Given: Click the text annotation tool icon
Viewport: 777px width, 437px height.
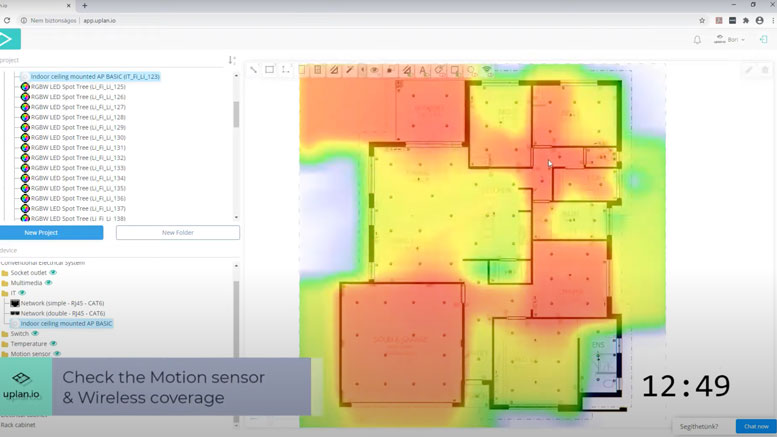Looking at the screenshot, I should [422, 70].
